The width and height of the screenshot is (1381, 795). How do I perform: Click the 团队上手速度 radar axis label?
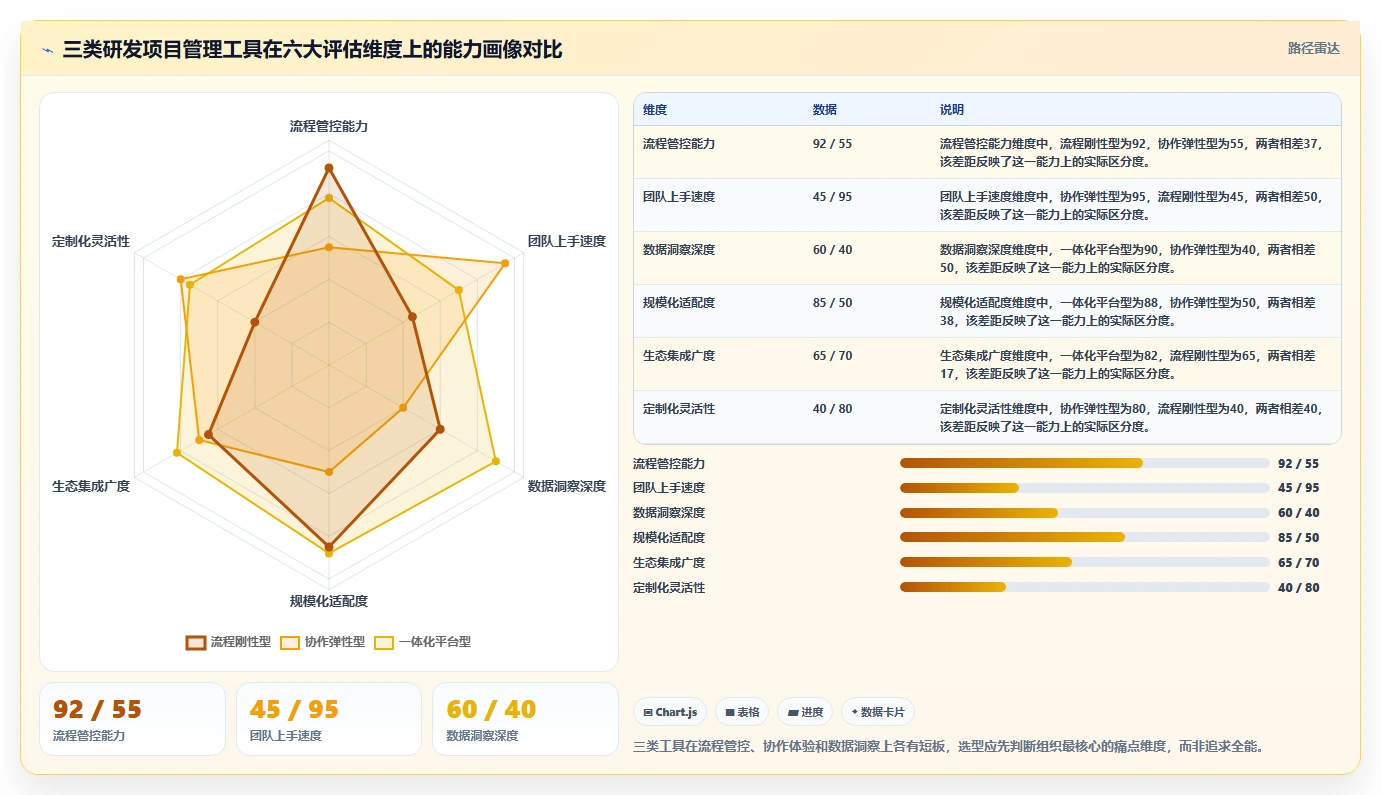tap(567, 241)
